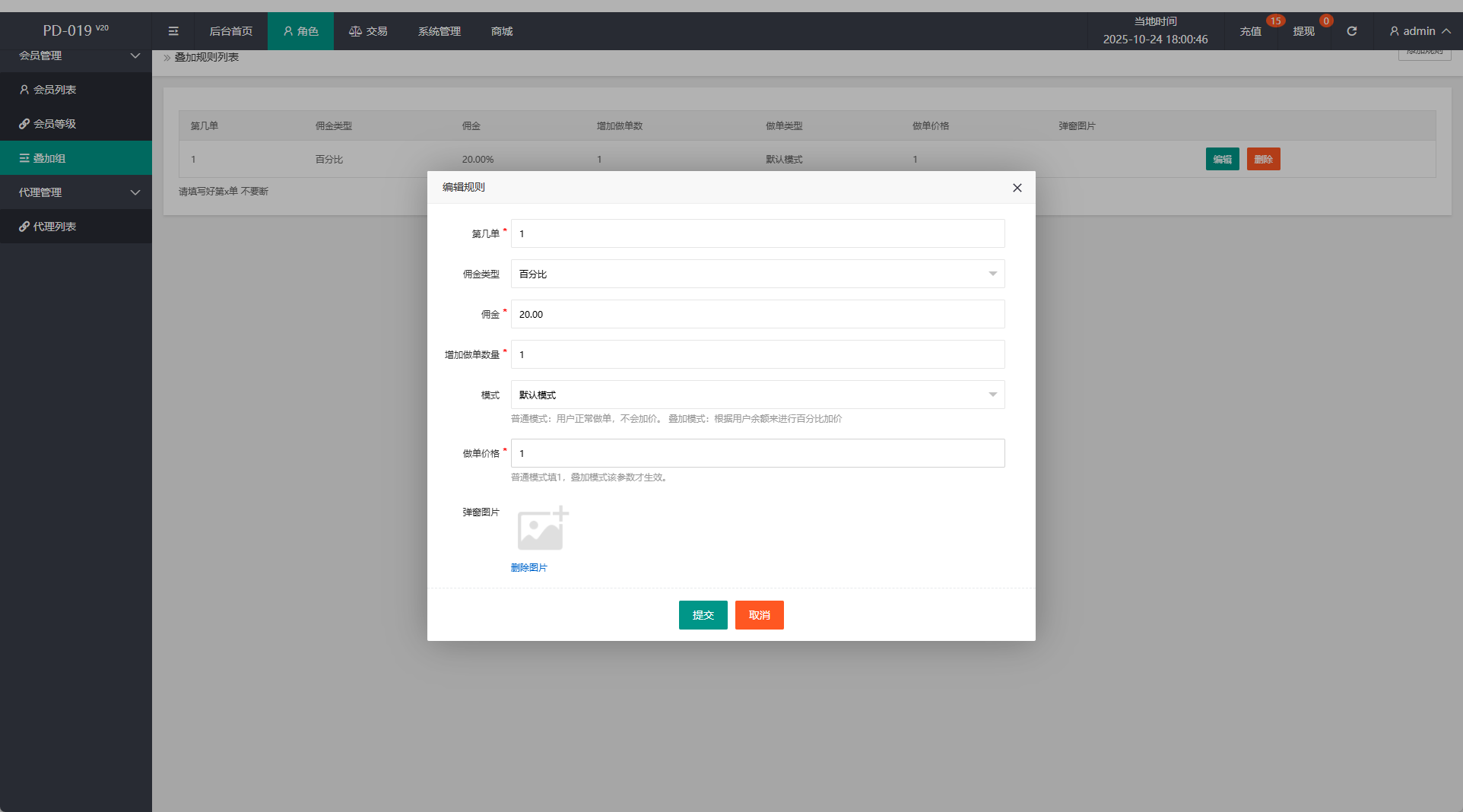1463x812 pixels.
Task: Click the 取消 button
Action: point(759,615)
